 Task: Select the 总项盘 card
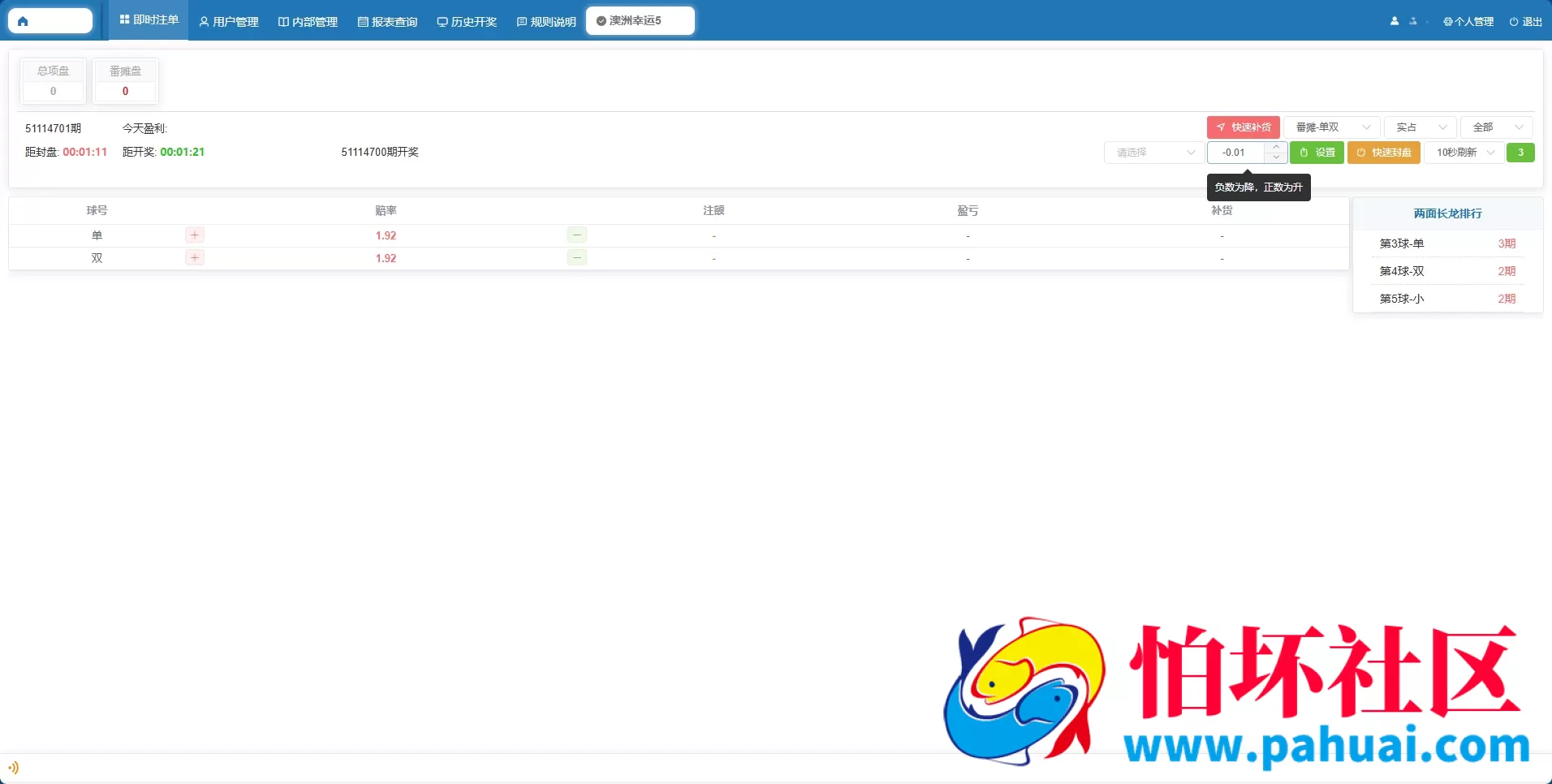[54, 81]
